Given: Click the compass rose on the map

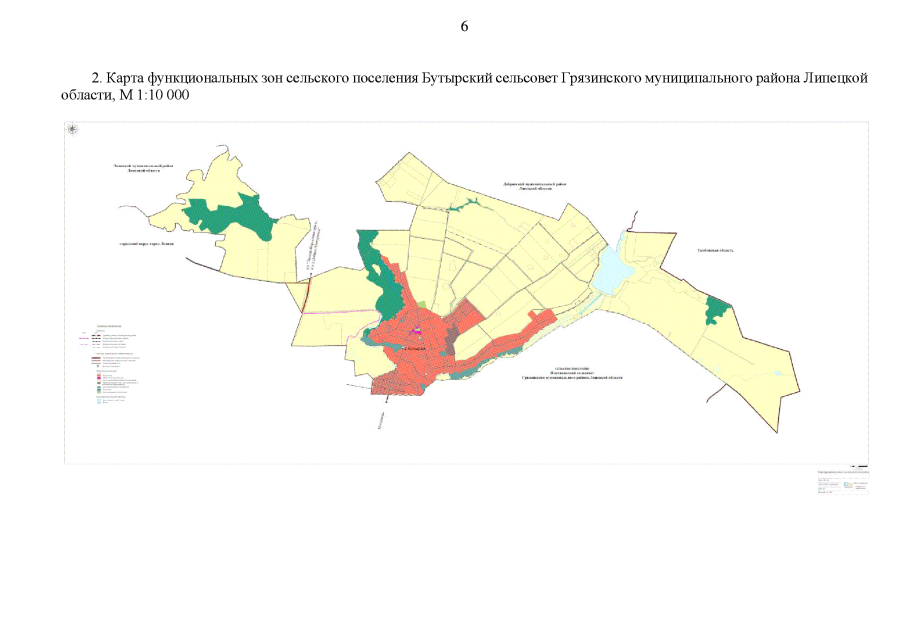Looking at the screenshot, I should tap(72, 130).
